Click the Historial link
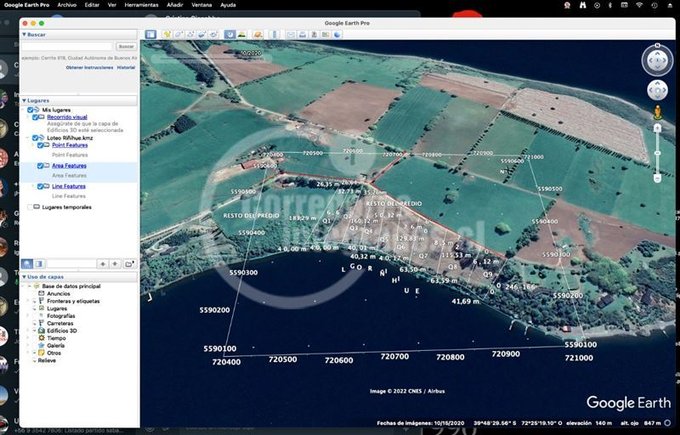Image resolution: width=680 pixels, height=435 pixels. (126, 68)
